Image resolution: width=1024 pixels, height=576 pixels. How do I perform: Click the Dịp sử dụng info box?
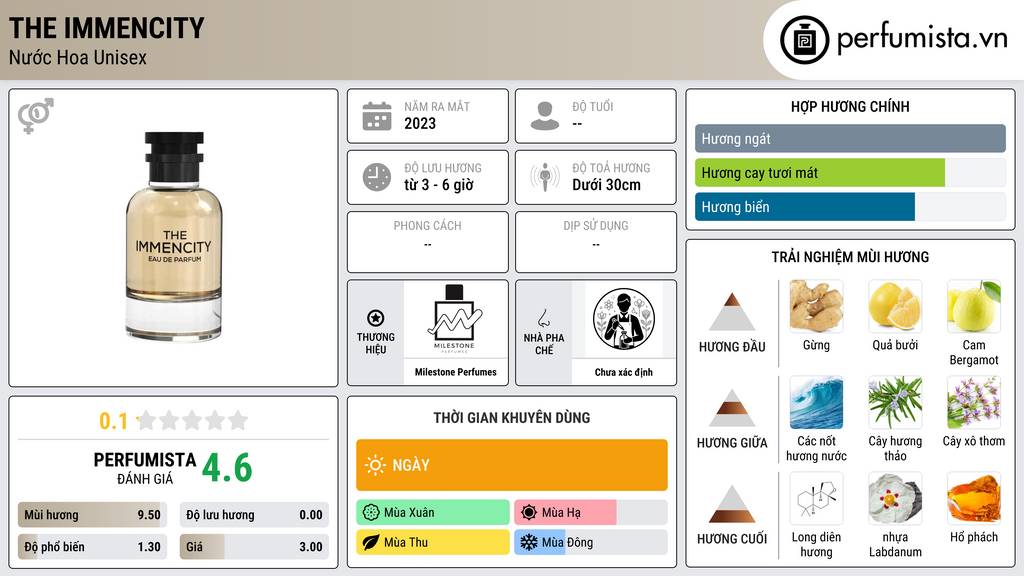coord(596,242)
